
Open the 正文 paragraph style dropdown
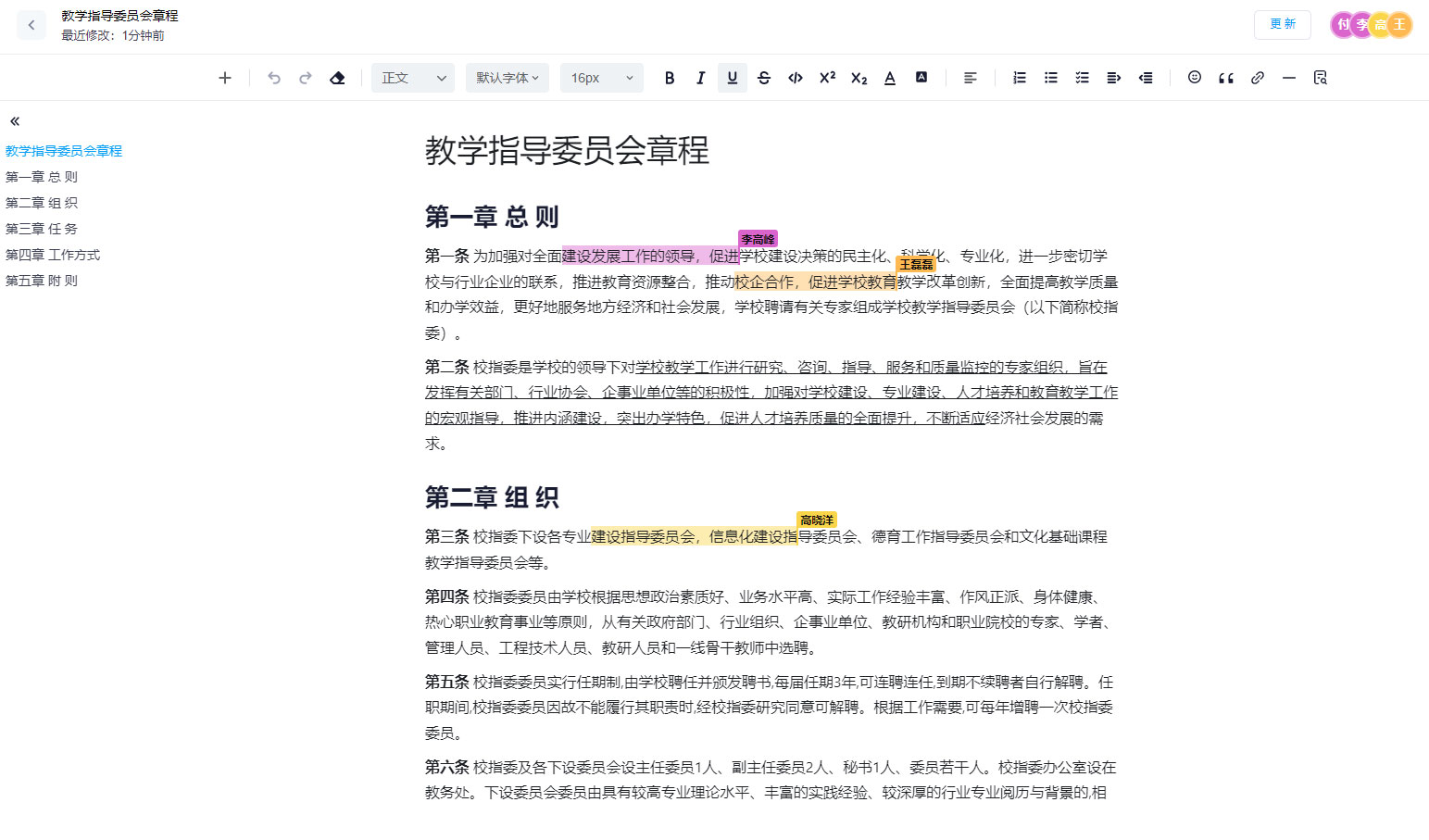[413, 78]
